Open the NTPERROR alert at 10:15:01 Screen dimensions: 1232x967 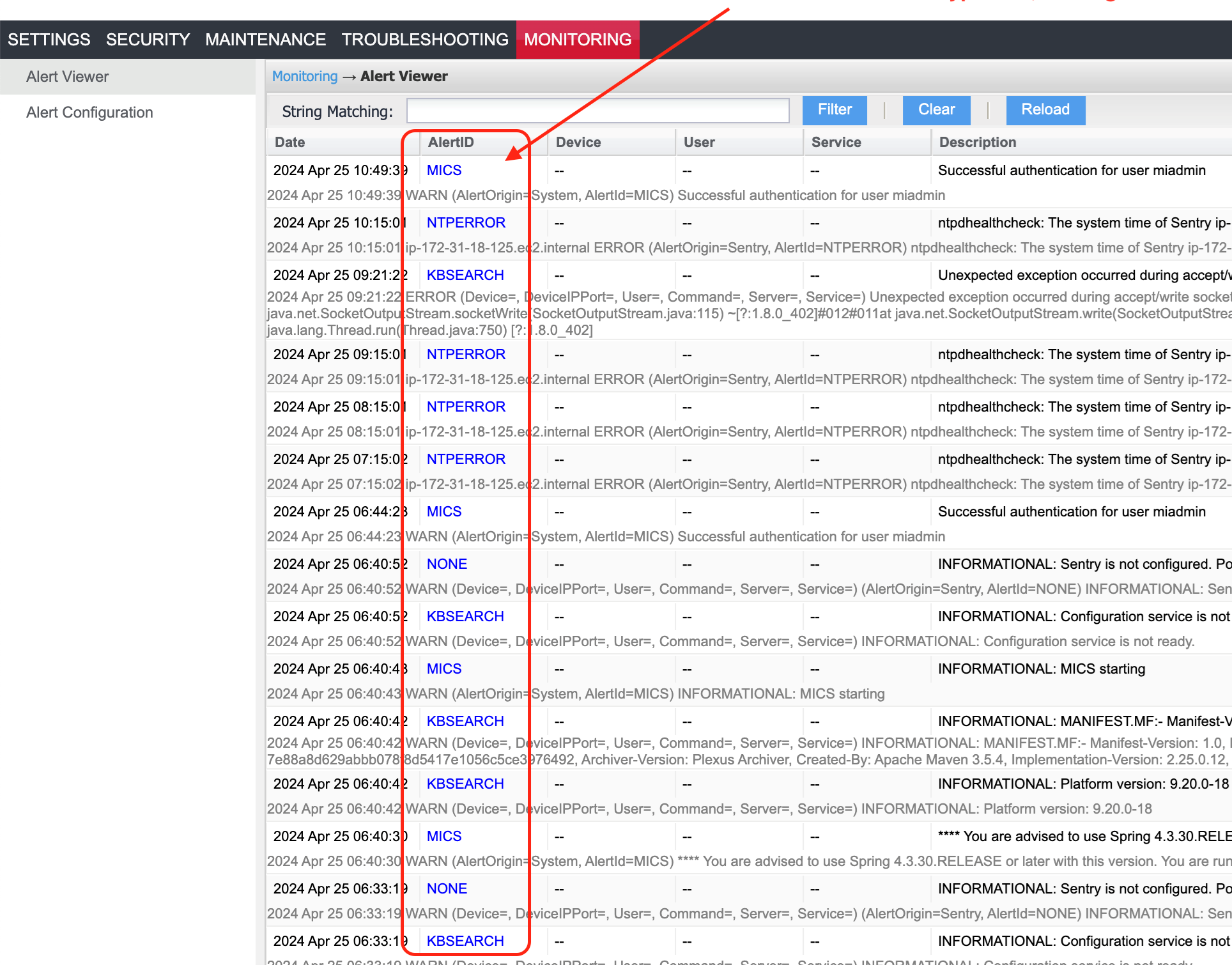(x=465, y=223)
